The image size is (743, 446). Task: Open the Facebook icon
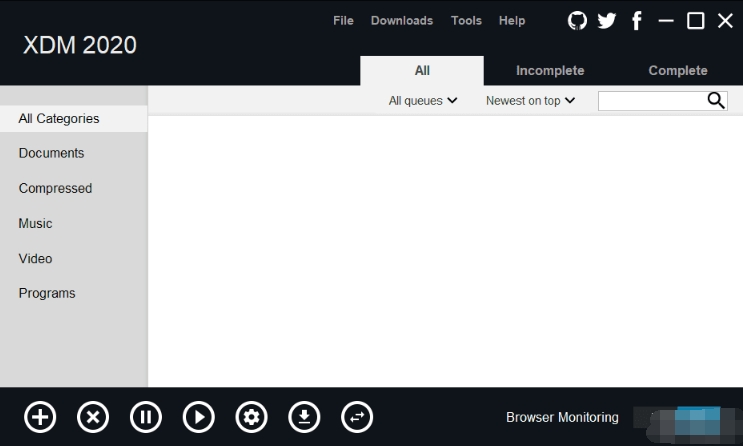[x=637, y=21]
